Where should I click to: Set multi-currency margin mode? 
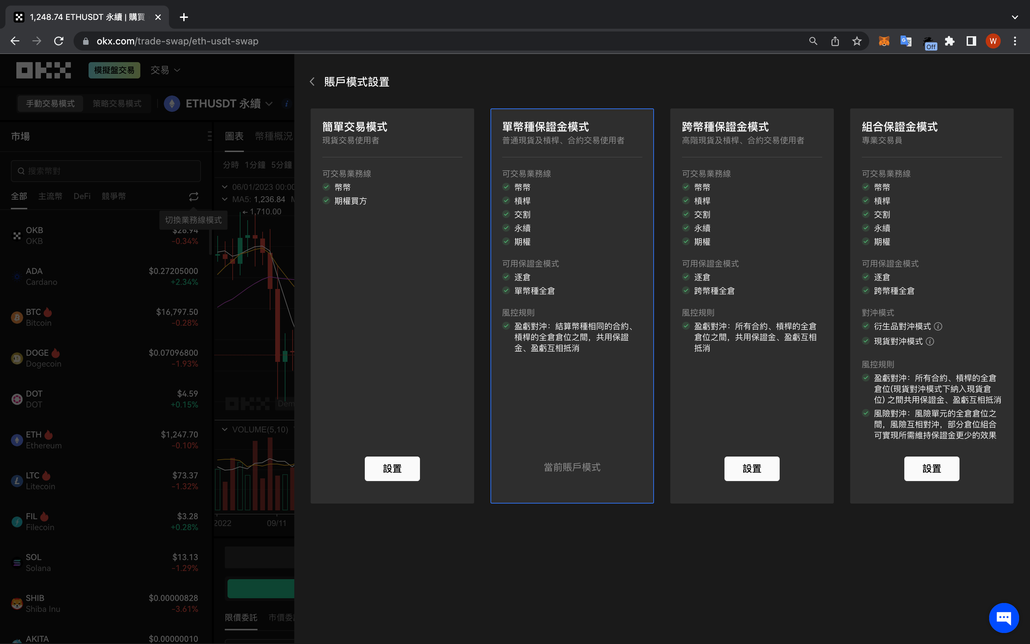click(x=751, y=469)
